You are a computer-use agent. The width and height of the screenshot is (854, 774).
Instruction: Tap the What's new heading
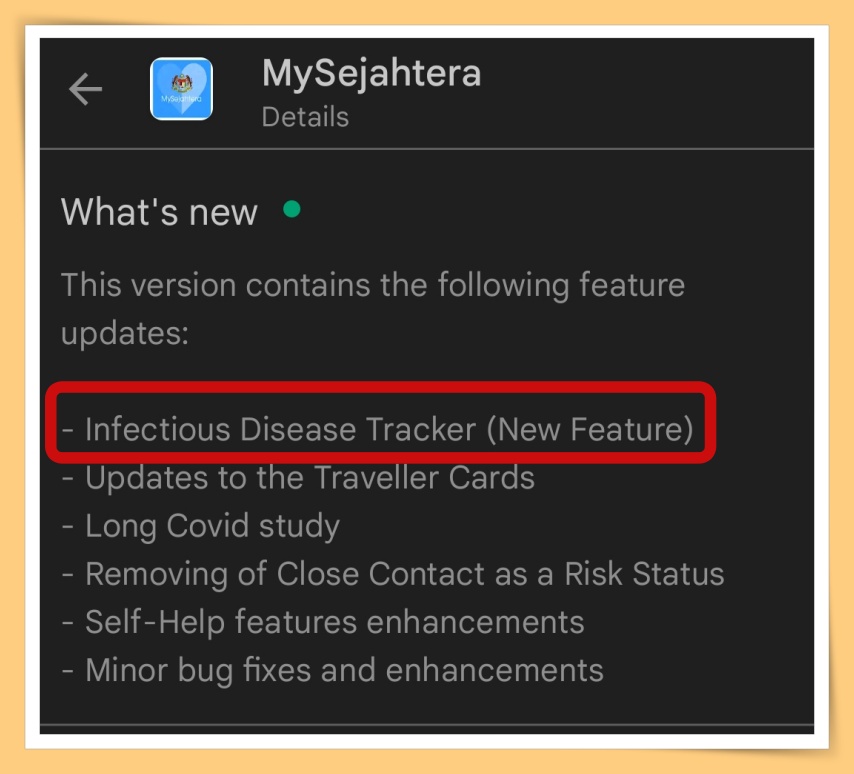tap(159, 212)
